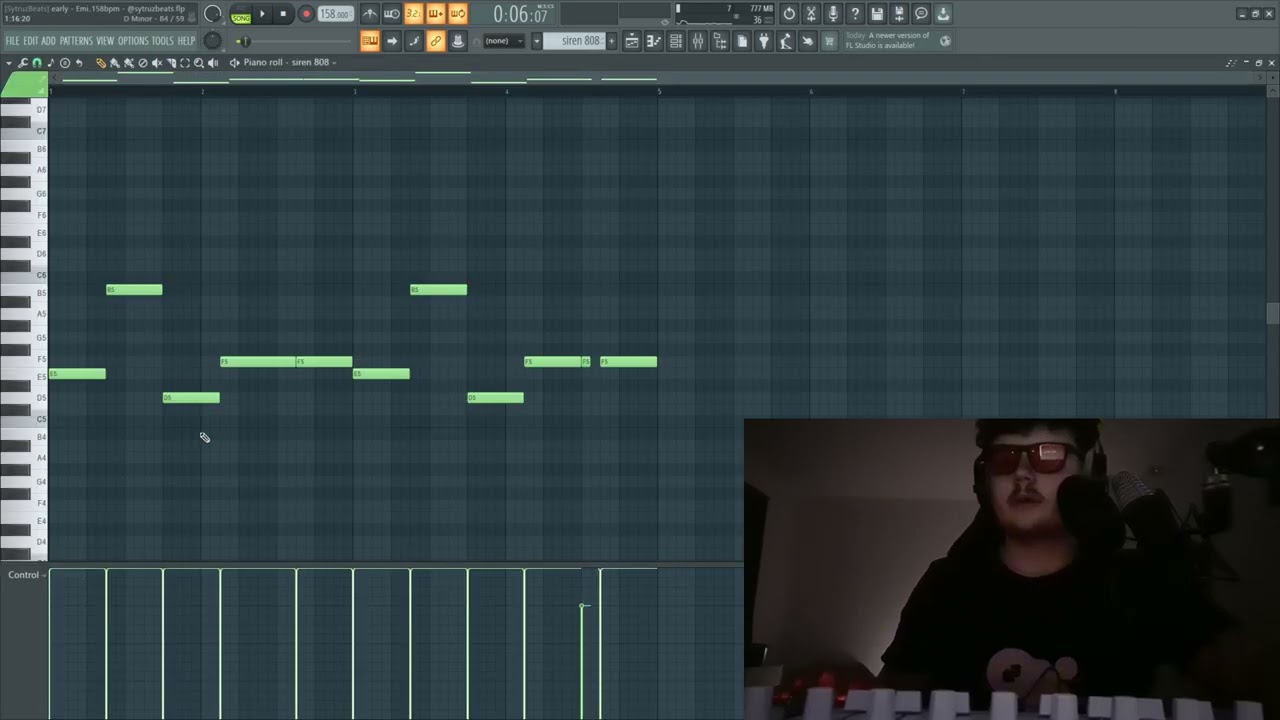This screenshot has width=1280, height=720.
Task: Save the project with floppy icon
Action: tap(876, 14)
